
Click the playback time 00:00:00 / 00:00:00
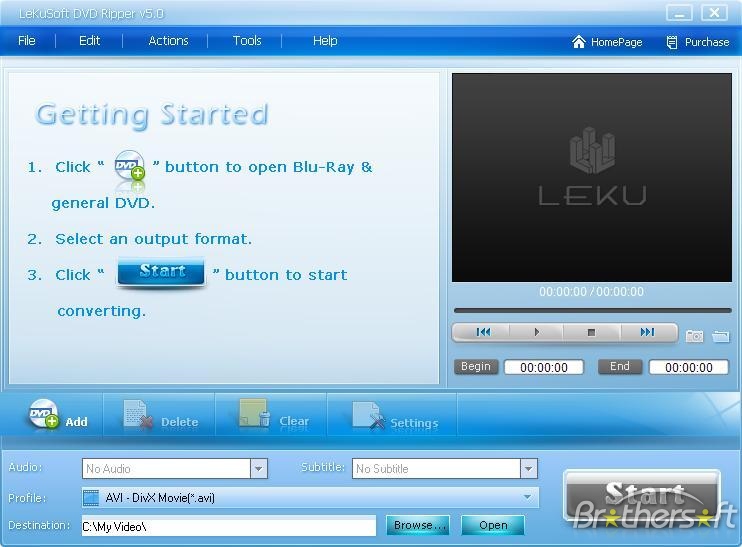click(592, 291)
